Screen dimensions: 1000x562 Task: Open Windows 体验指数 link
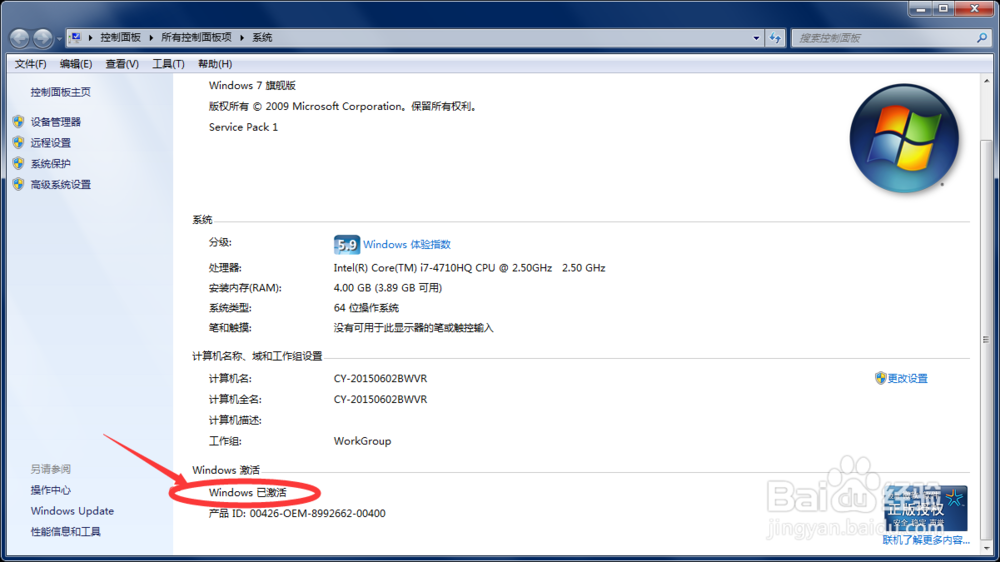click(407, 244)
